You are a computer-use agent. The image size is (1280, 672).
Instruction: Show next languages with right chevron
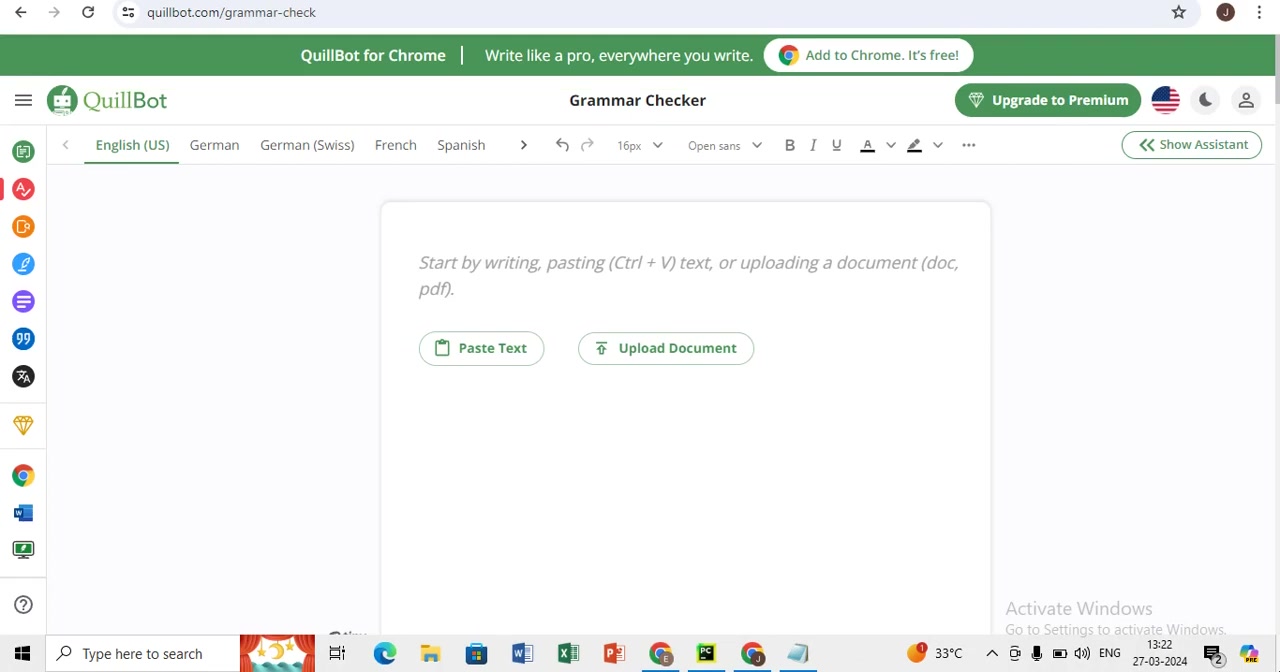point(523,145)
